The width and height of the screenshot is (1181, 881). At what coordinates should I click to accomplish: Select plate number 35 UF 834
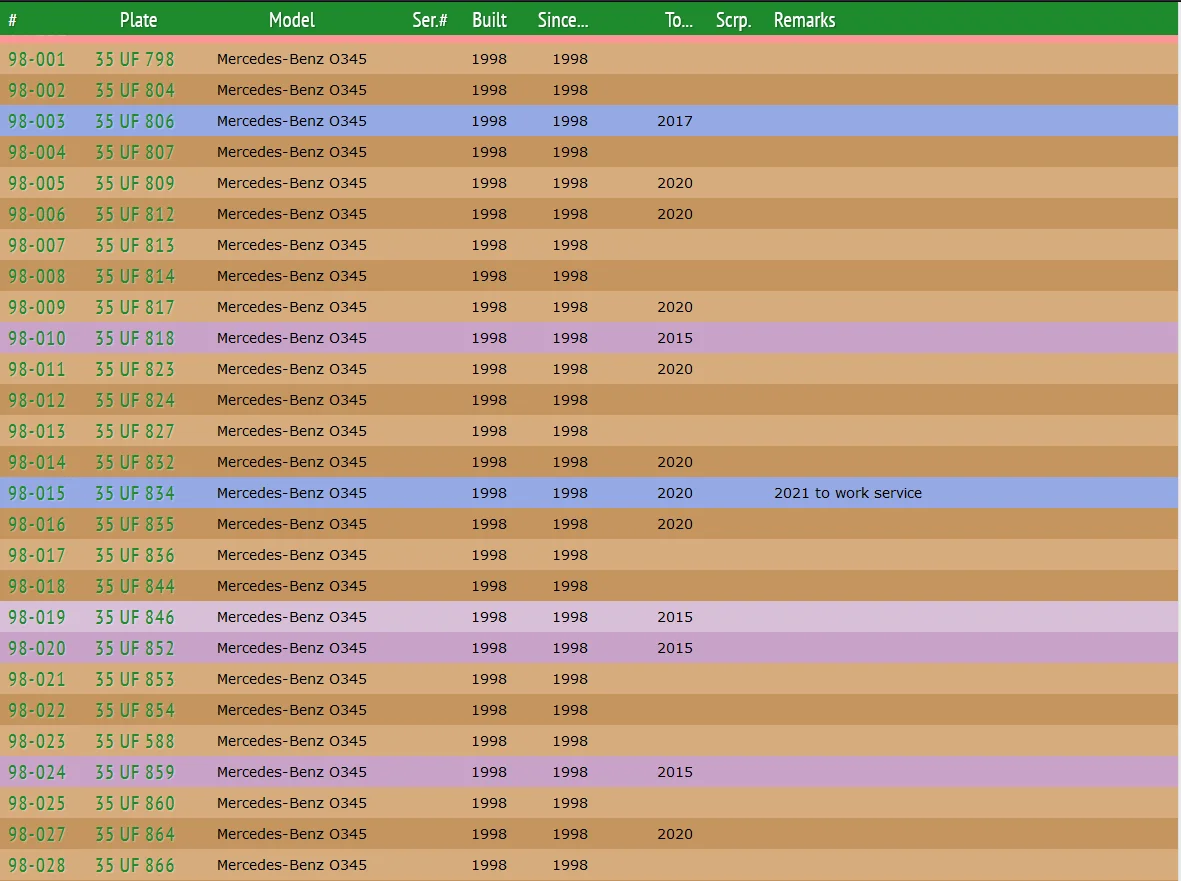point(135,493)
